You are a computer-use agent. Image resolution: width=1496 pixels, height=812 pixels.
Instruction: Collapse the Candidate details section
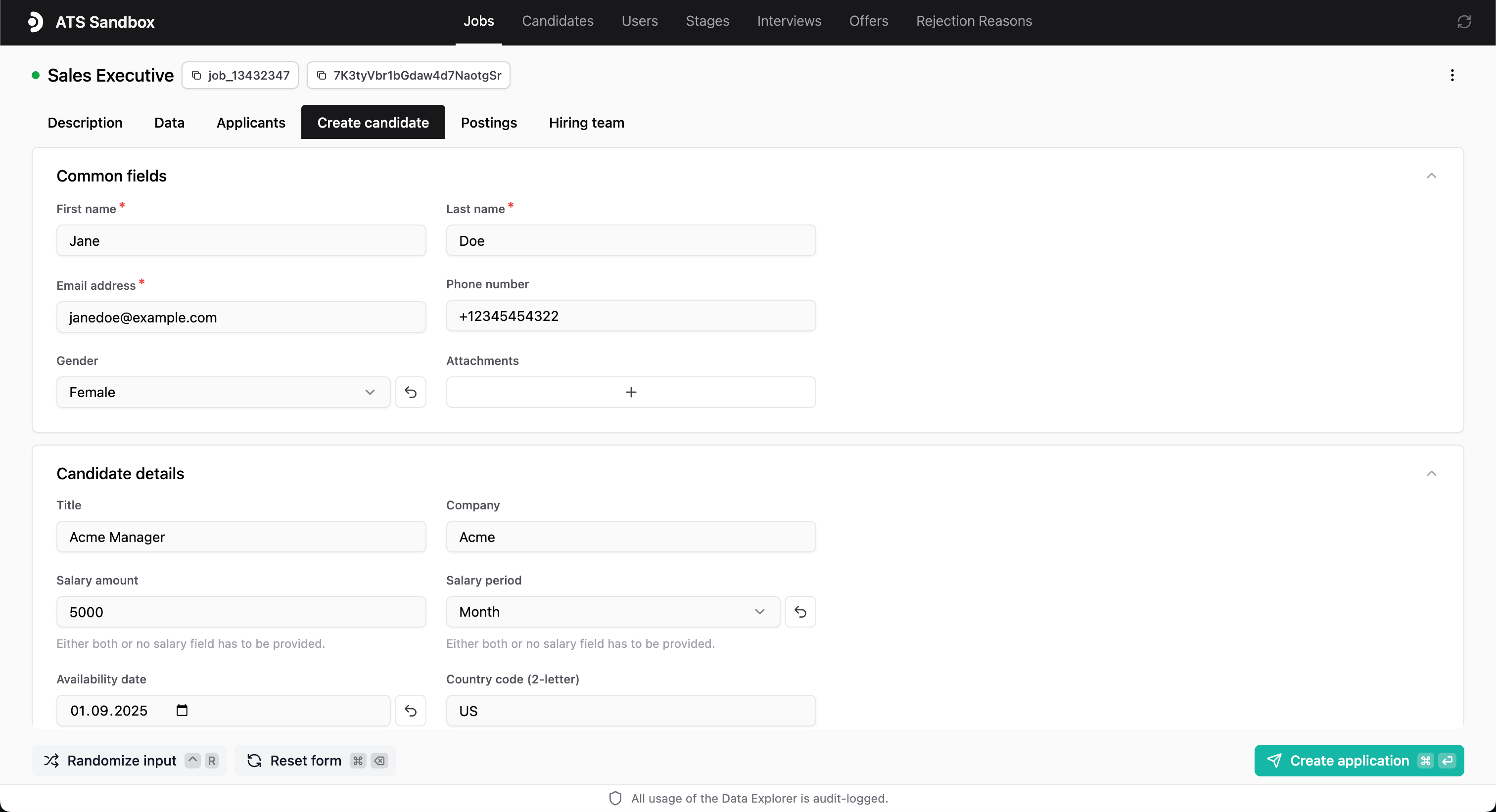pyautogui.click(x=1432, y=474)
